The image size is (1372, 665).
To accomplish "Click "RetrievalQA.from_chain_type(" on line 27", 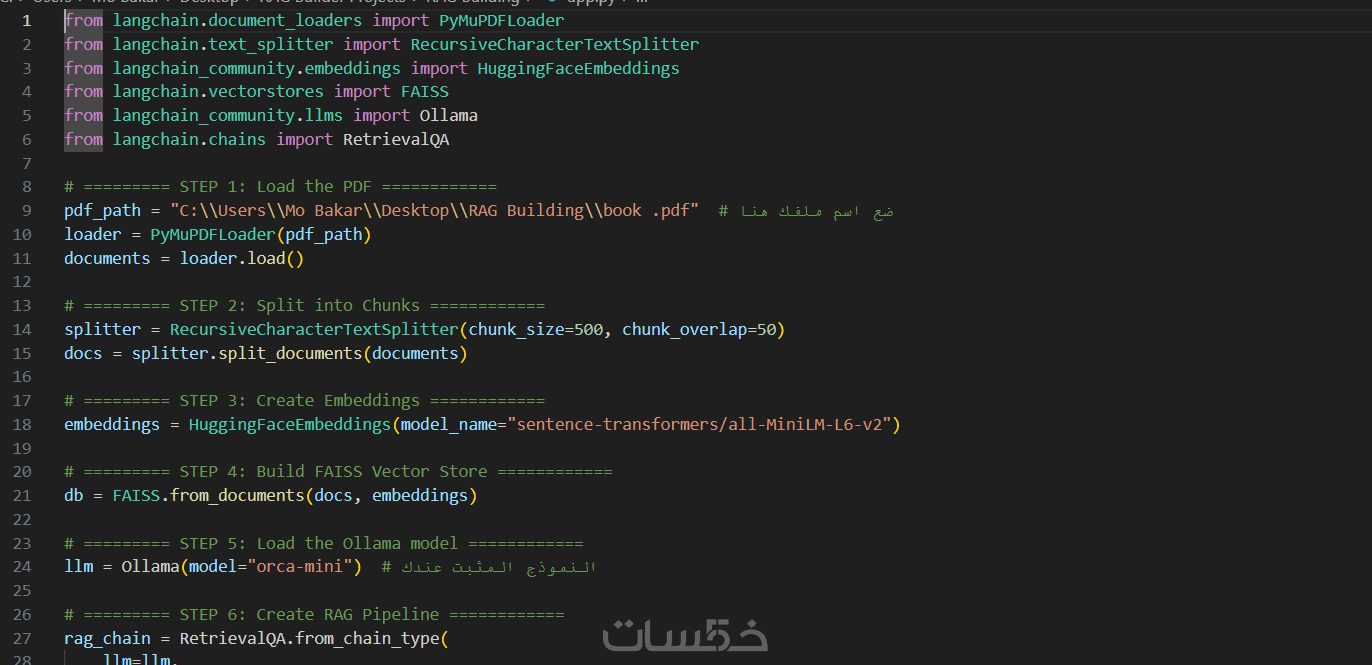I will click(x=314, y=638).
